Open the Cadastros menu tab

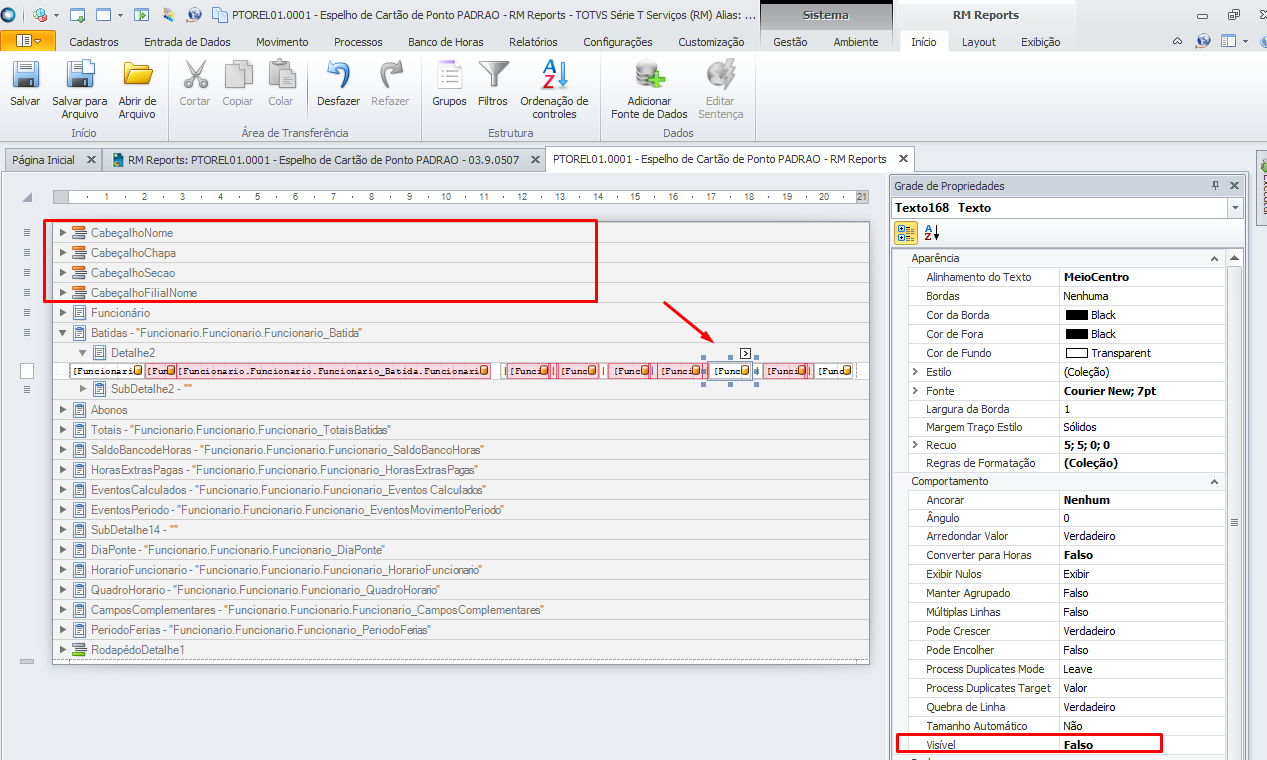coord(94,42)
